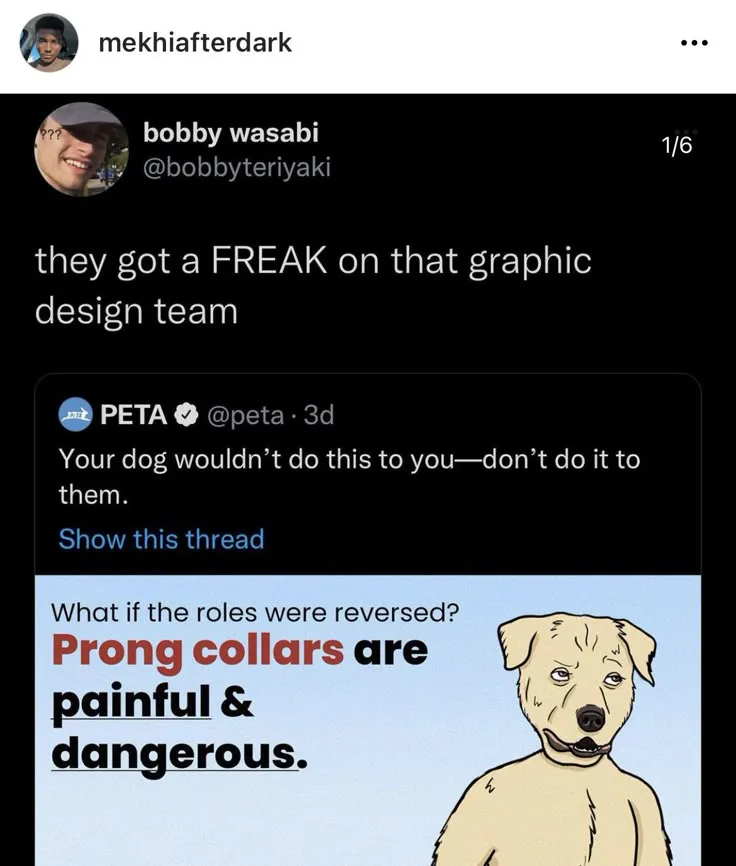736x866 pixels.
Task: Tap the 1/6 carousel page indicator
Action: pos(677,146)
